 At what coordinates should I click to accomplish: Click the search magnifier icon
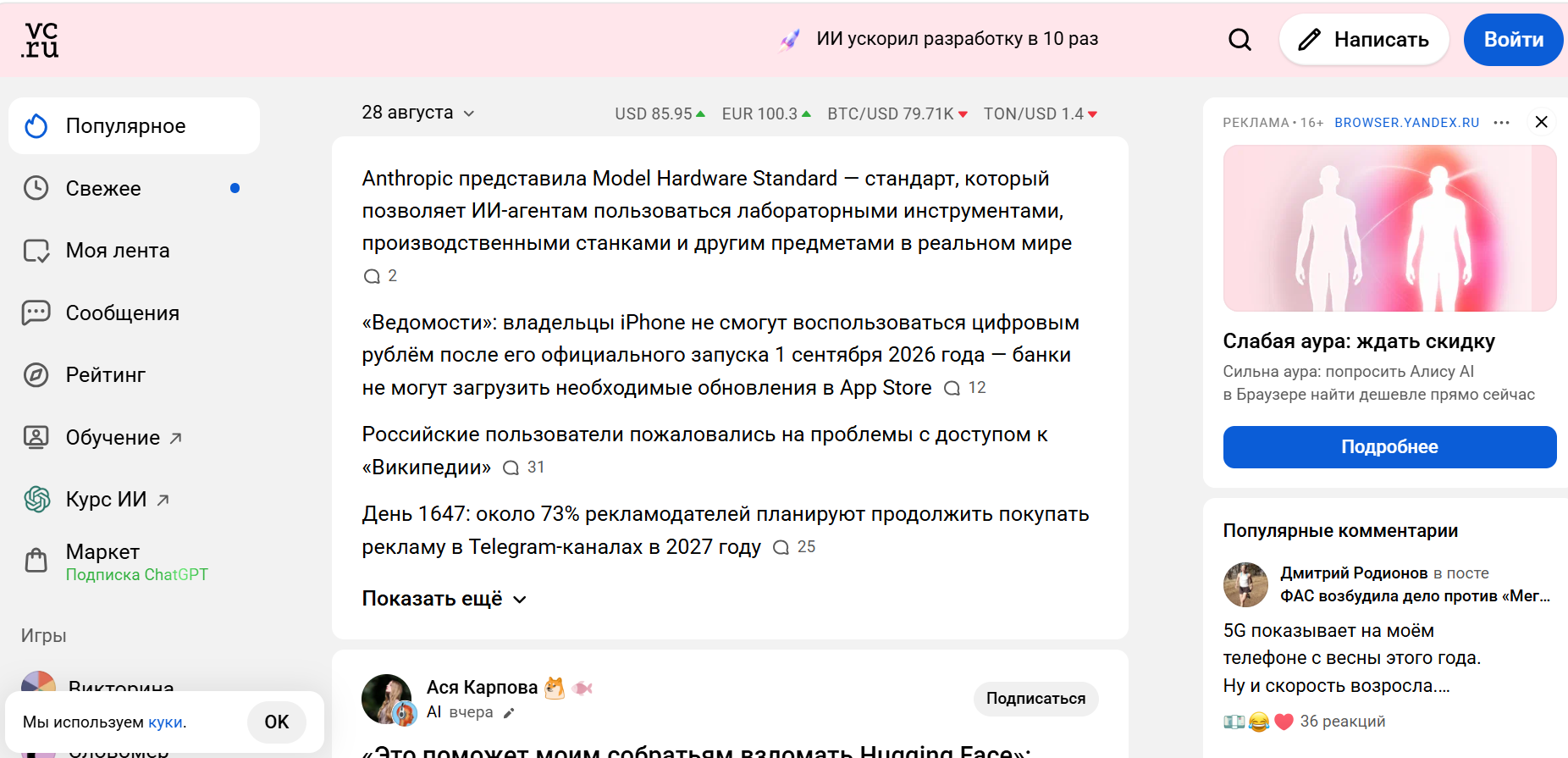coord(1239,40)
